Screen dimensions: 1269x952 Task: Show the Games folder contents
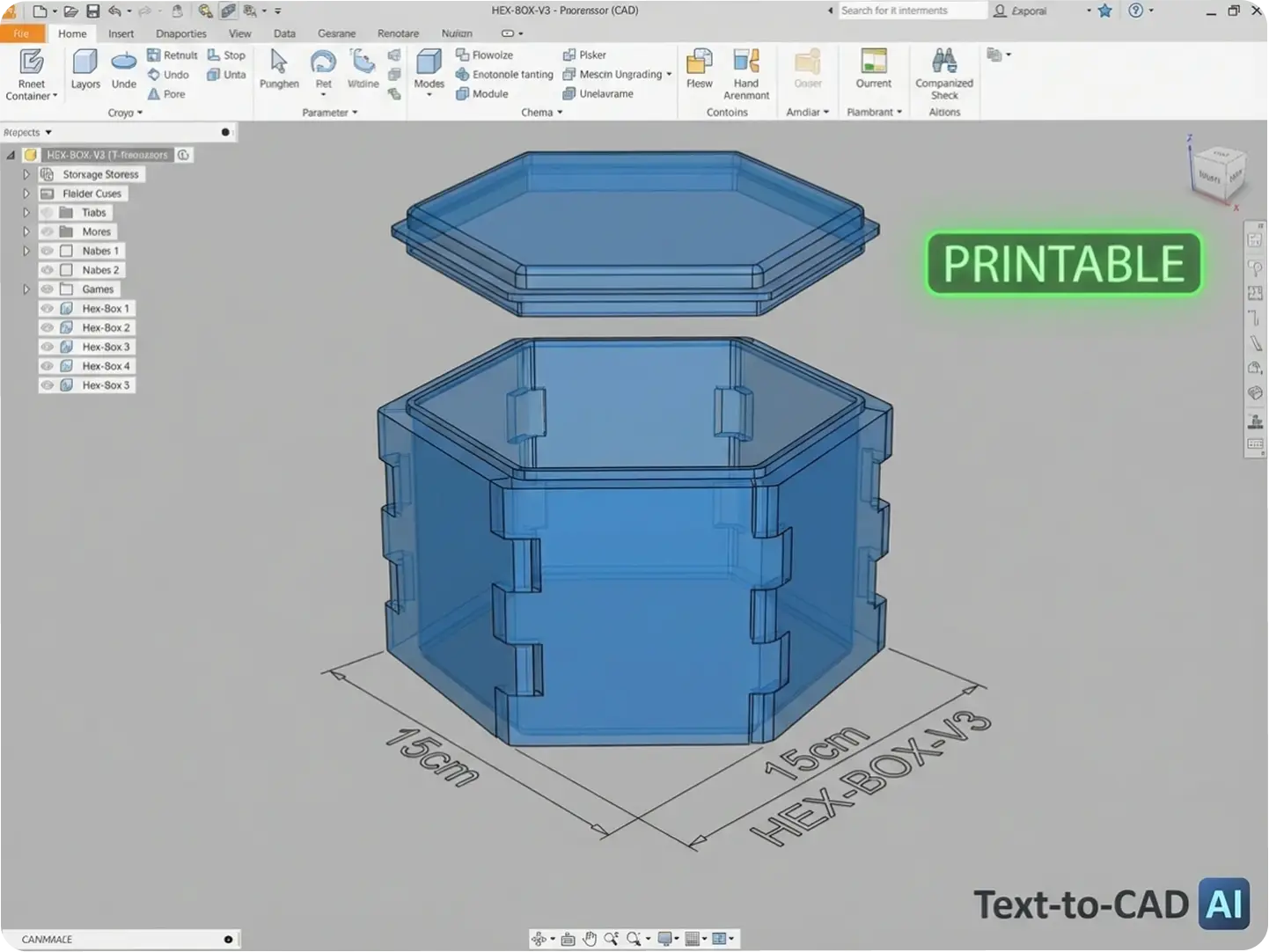click(x=25, y=289)
